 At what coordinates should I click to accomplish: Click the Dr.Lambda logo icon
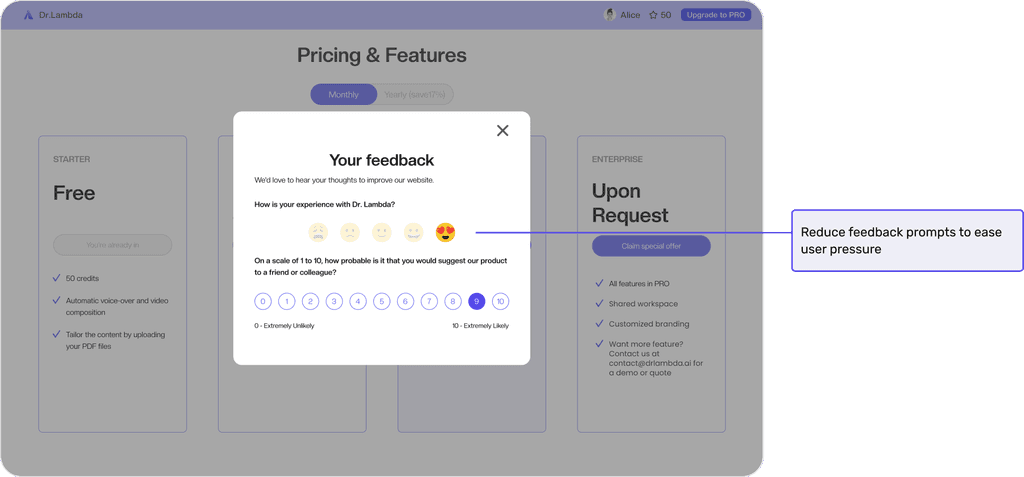coord(28,15)
